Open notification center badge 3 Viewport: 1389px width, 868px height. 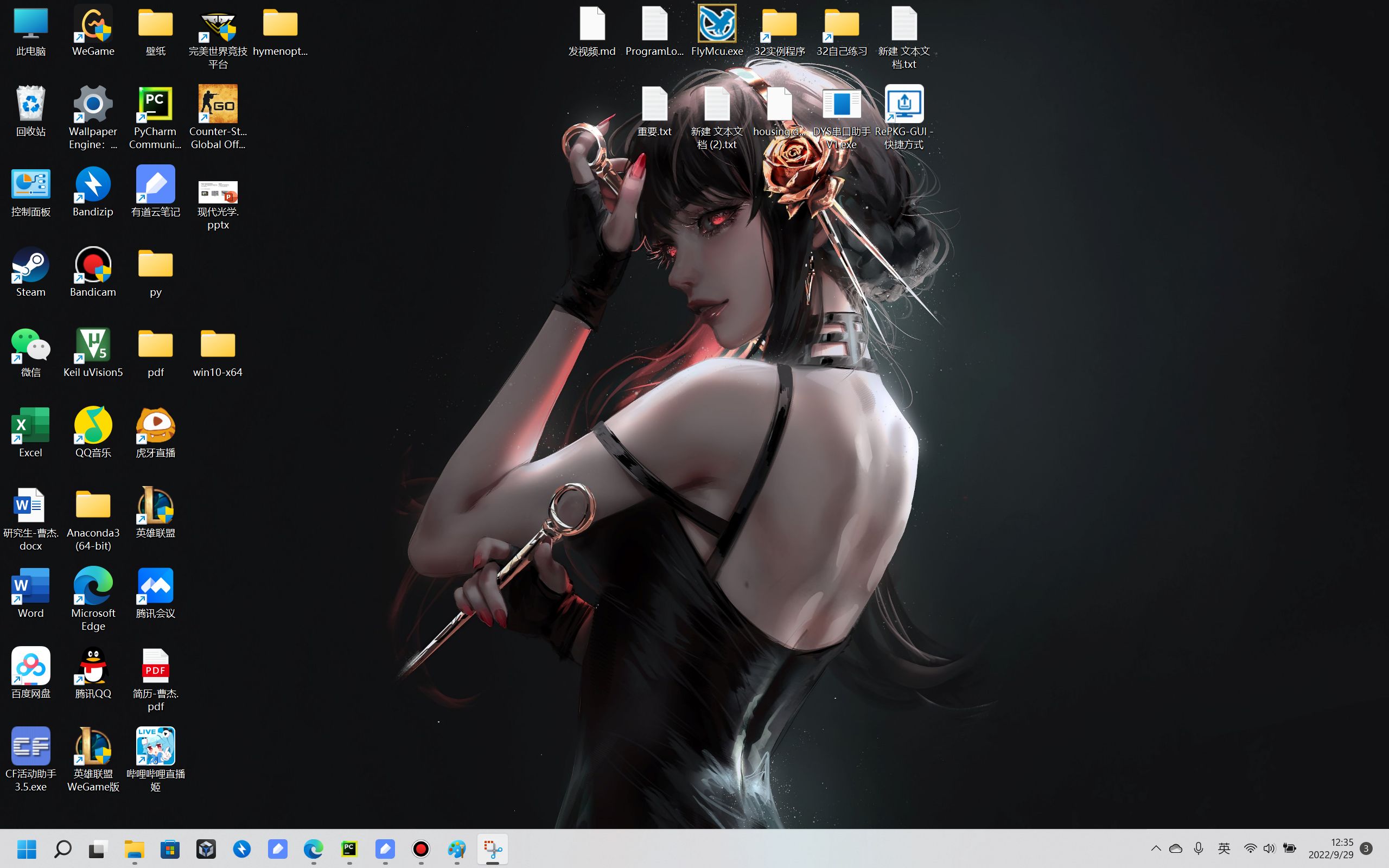click(x=1367, y=848)
